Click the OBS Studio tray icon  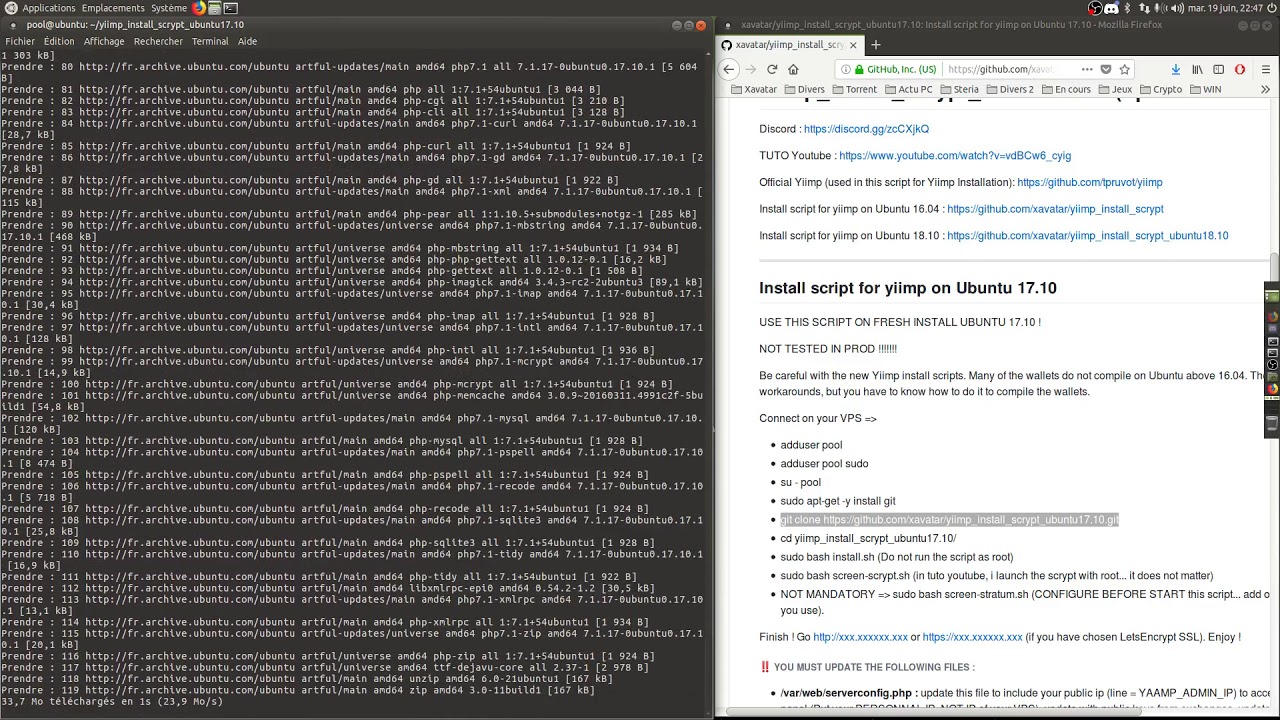1095,8
